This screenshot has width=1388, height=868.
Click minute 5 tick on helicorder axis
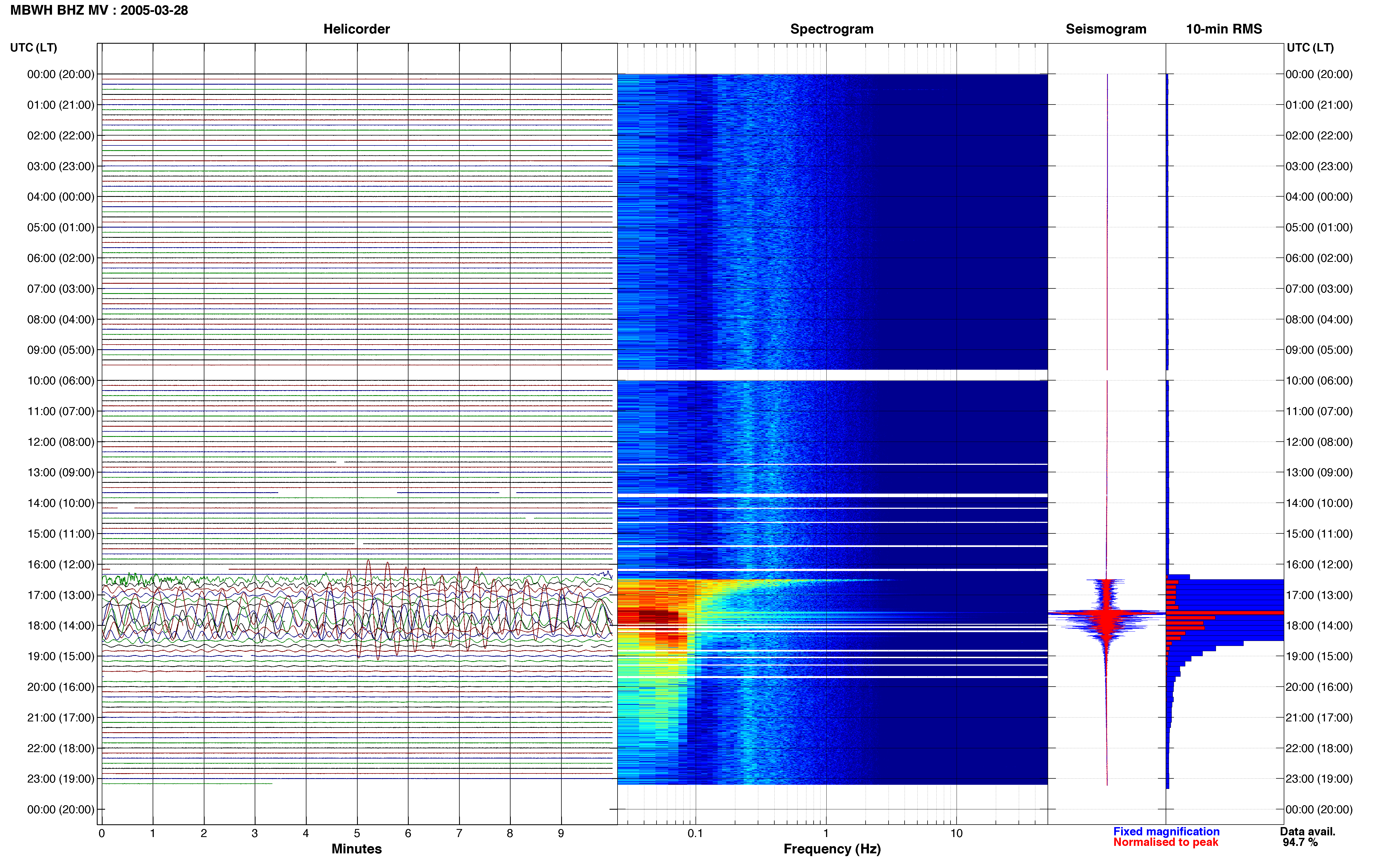(357, 833)
